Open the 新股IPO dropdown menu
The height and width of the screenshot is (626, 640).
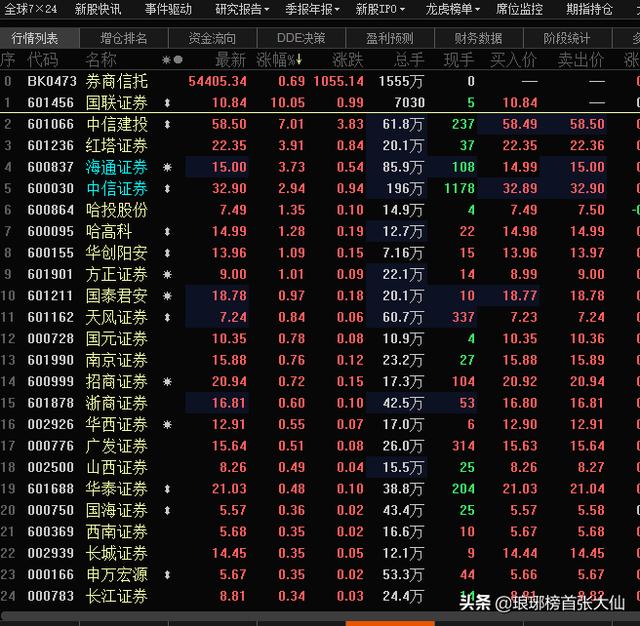(380, 9)
